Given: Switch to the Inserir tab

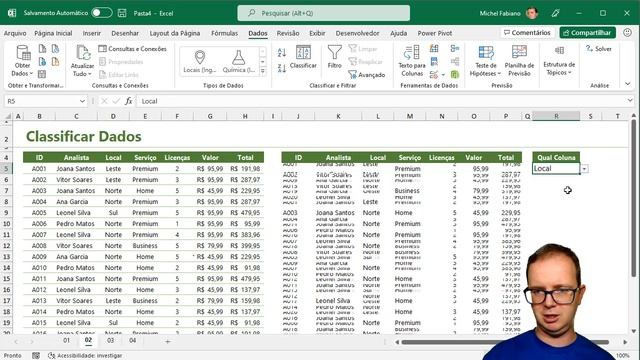Looking at the screenshot, I should coord(91,33).
